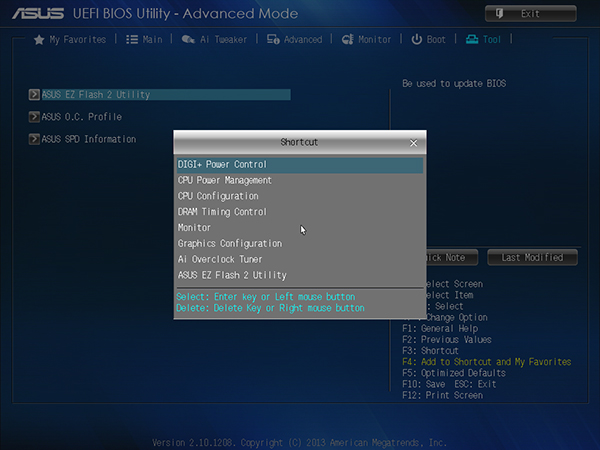The width and height of the screenshot is (600, 450).
Task: Click the Tool tab icon
Action: (472, 39)
